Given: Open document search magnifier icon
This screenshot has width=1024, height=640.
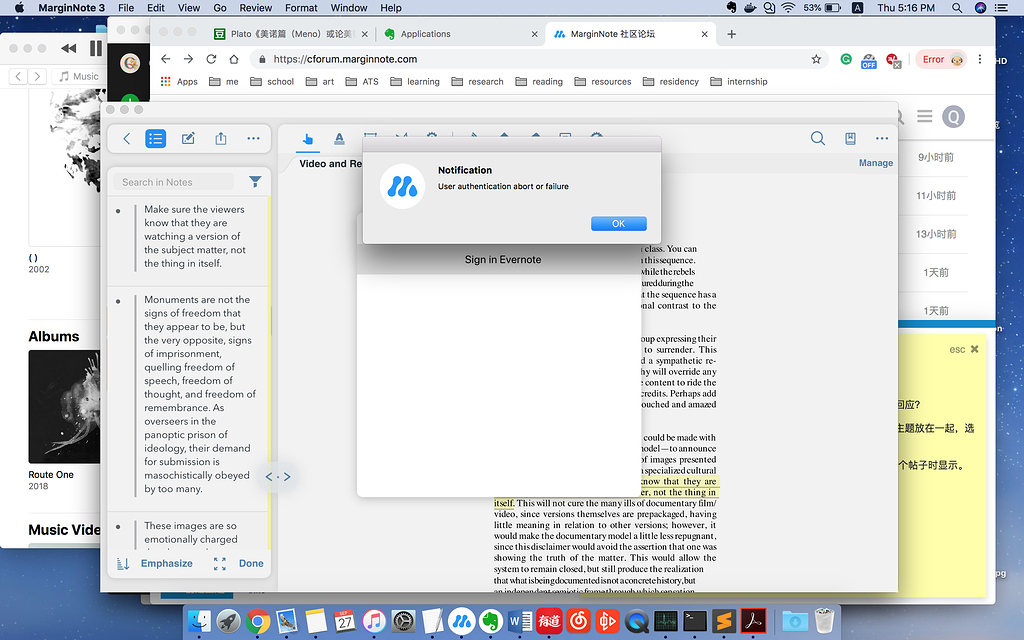Looking at the screenshot, I should click(818, 139).
